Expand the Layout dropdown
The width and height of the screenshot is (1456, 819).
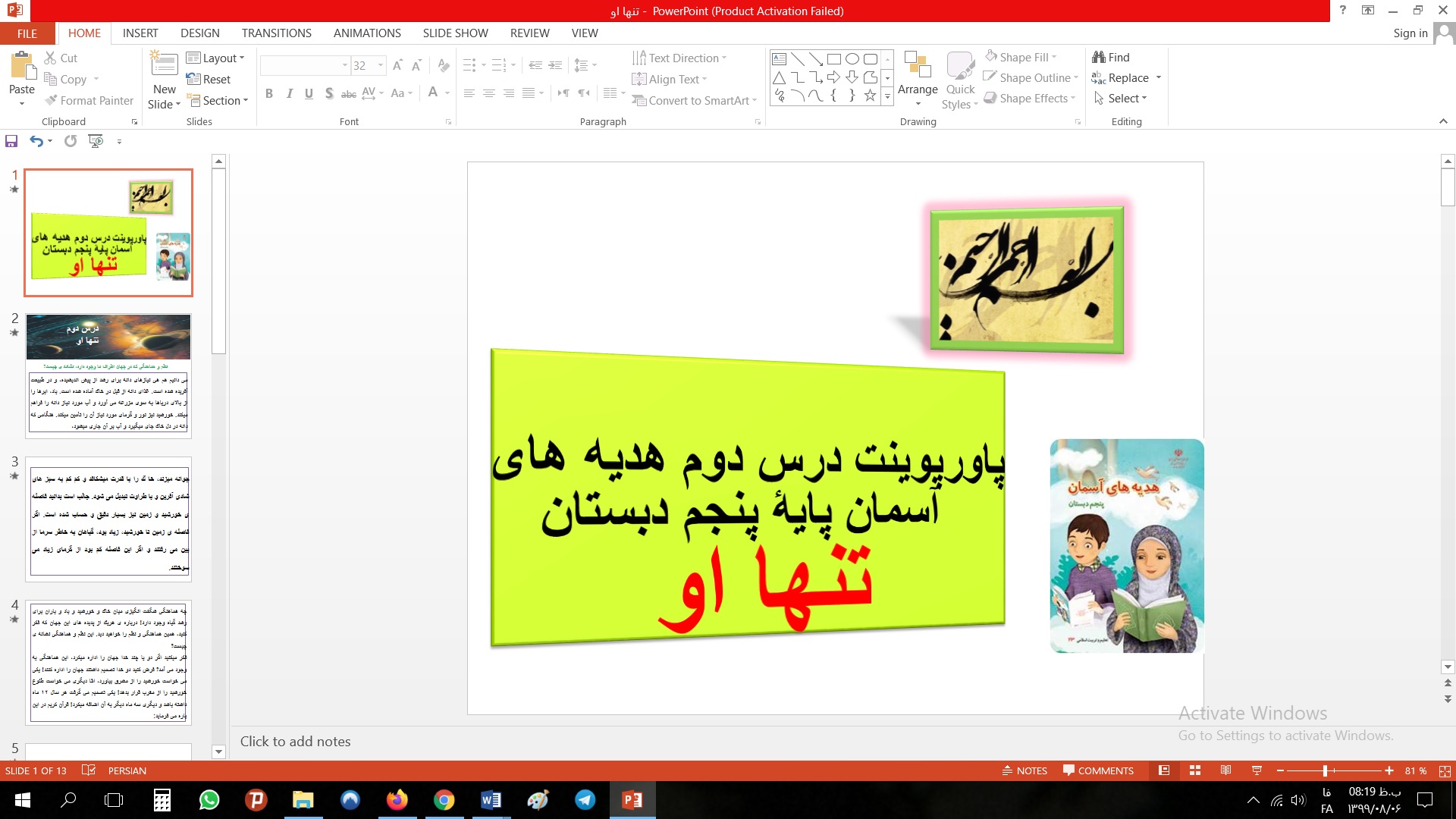[x=216, y=58]
